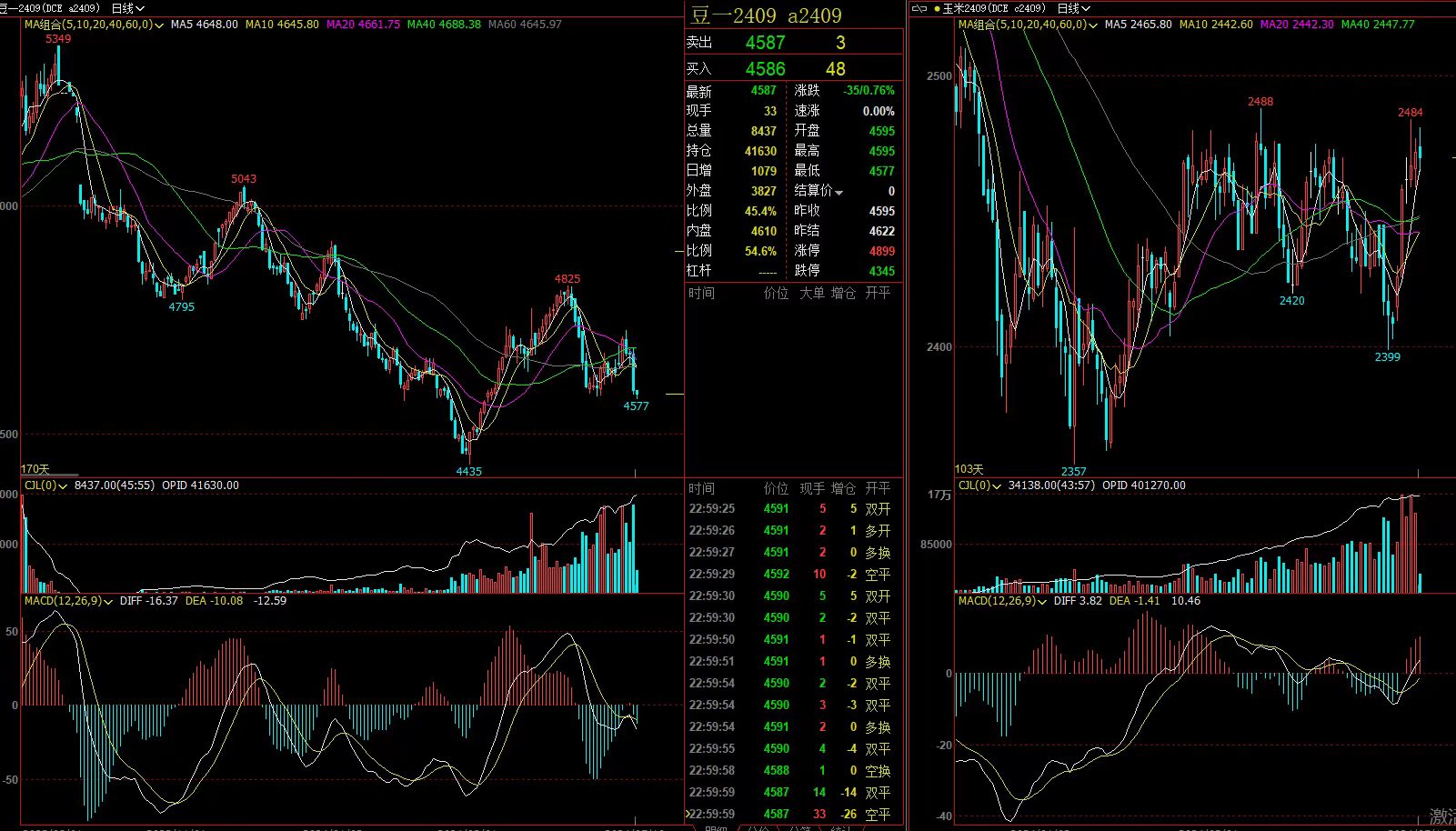The width and height of the screenshot is (1456, 831).
Task: Expand the MA组合 indicator dropdown on the left chart
Action: point(161,25)
